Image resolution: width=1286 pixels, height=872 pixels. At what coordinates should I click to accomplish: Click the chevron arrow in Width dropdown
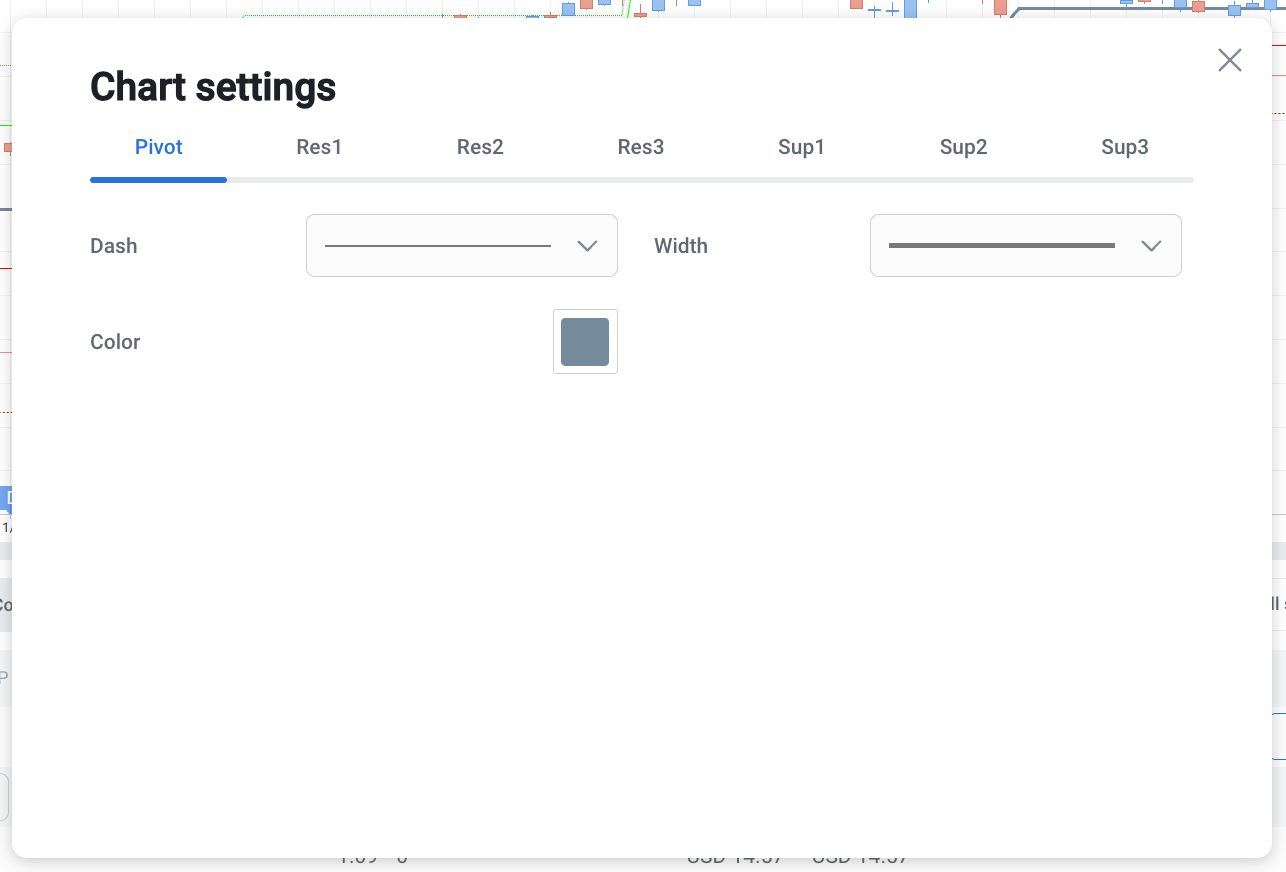tap(1151, 246)
